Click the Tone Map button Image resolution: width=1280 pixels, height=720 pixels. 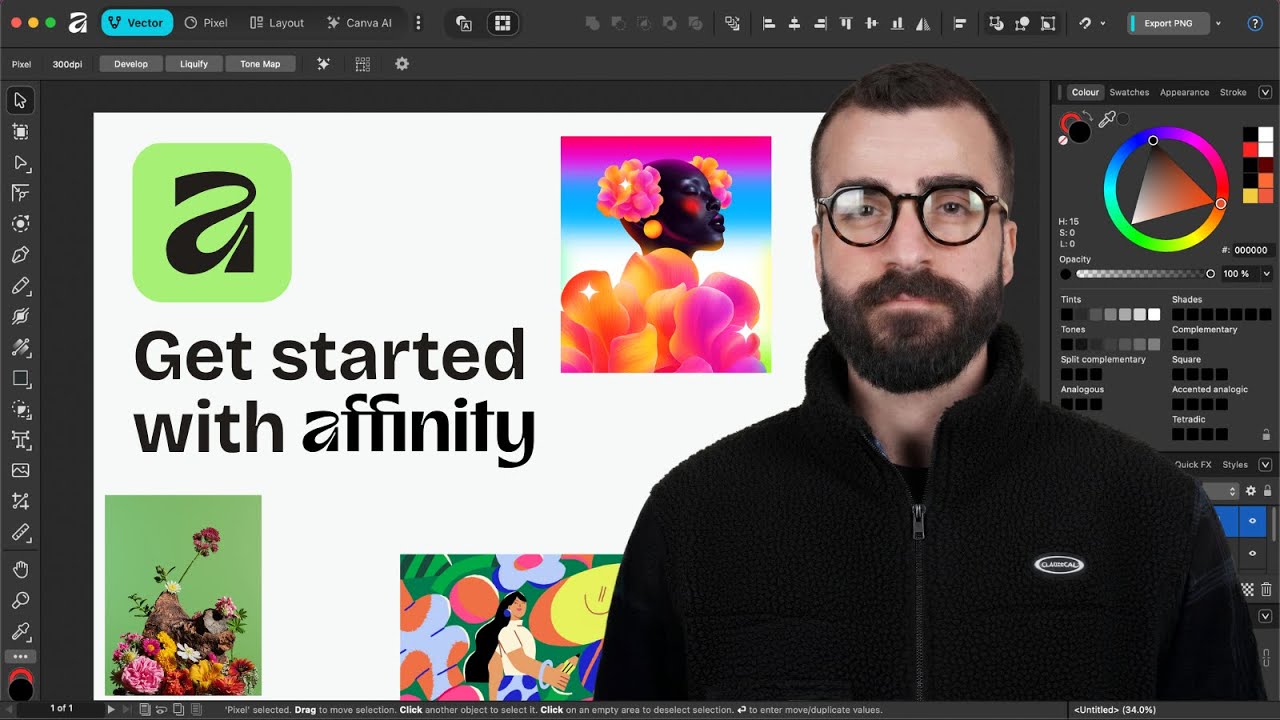pos(260,64)
